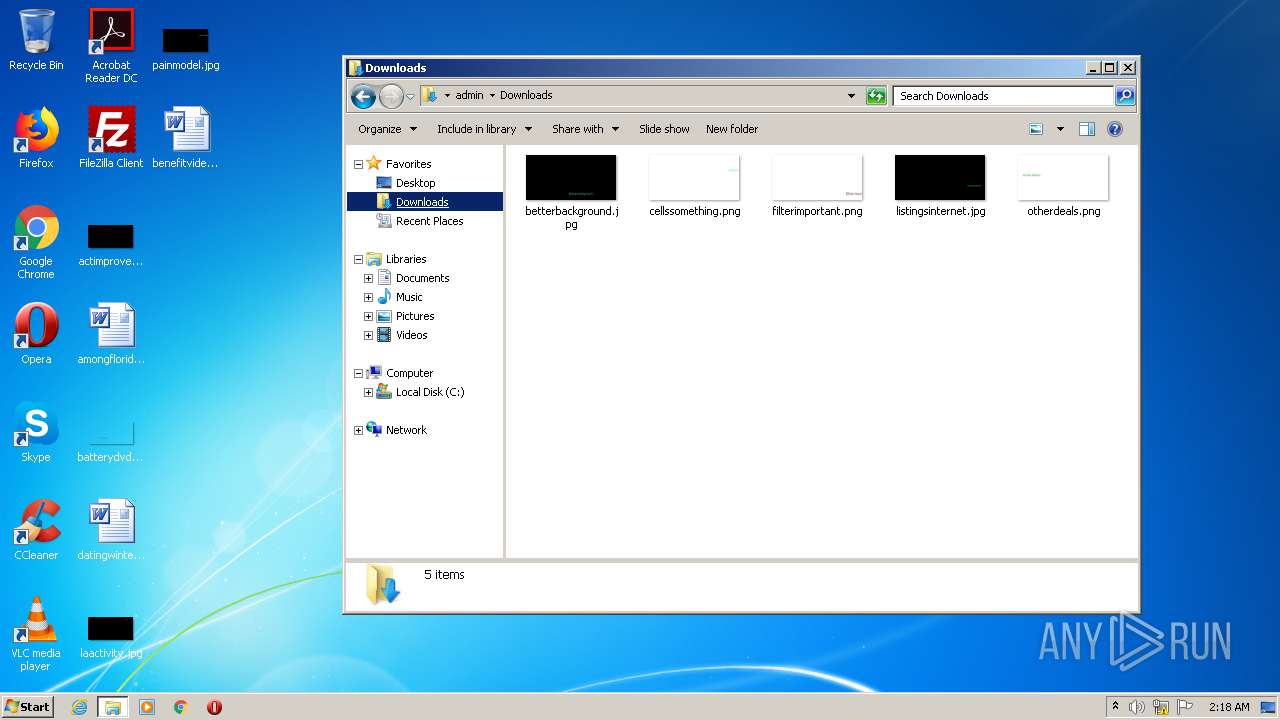Click the Explorer Back arrow button

363,96
